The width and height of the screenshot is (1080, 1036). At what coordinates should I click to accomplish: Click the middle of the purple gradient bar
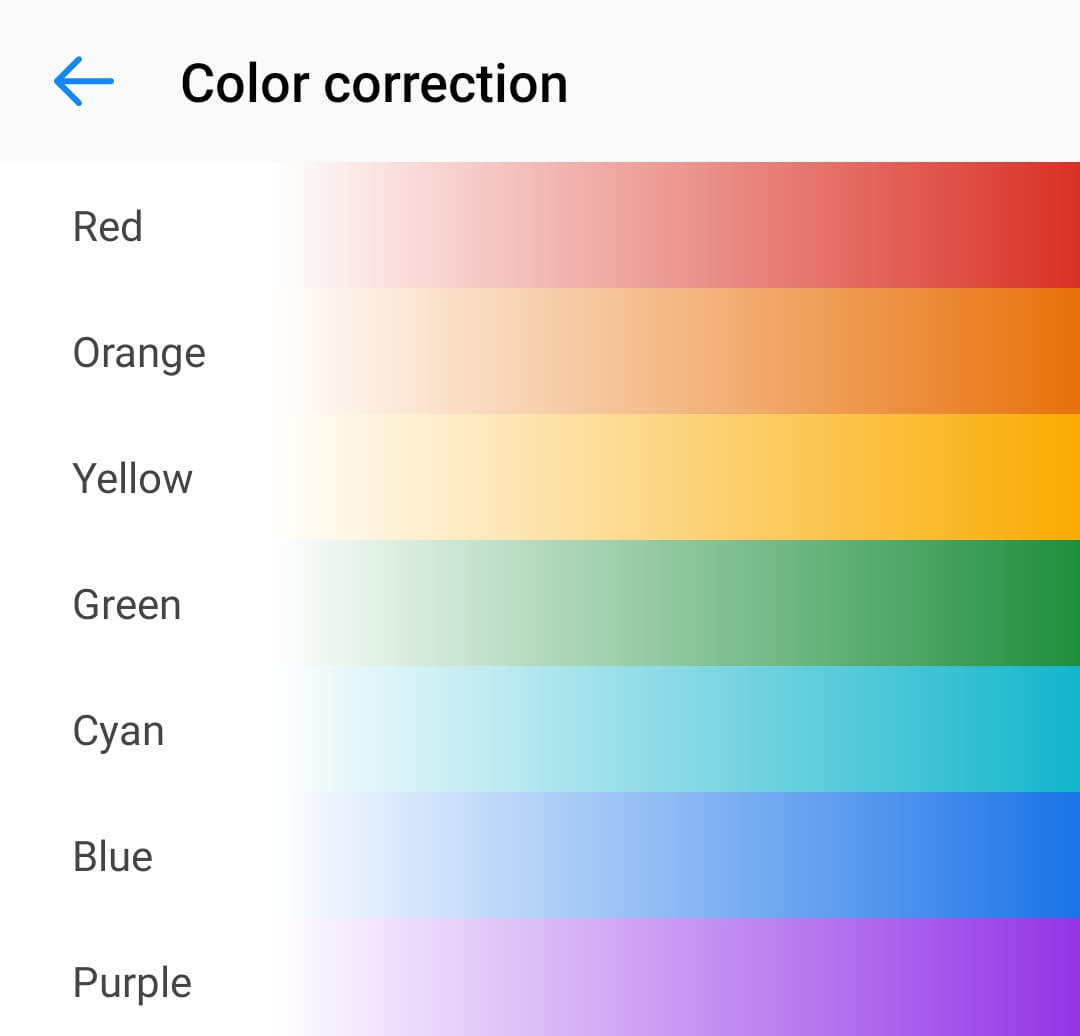[680, 978]
